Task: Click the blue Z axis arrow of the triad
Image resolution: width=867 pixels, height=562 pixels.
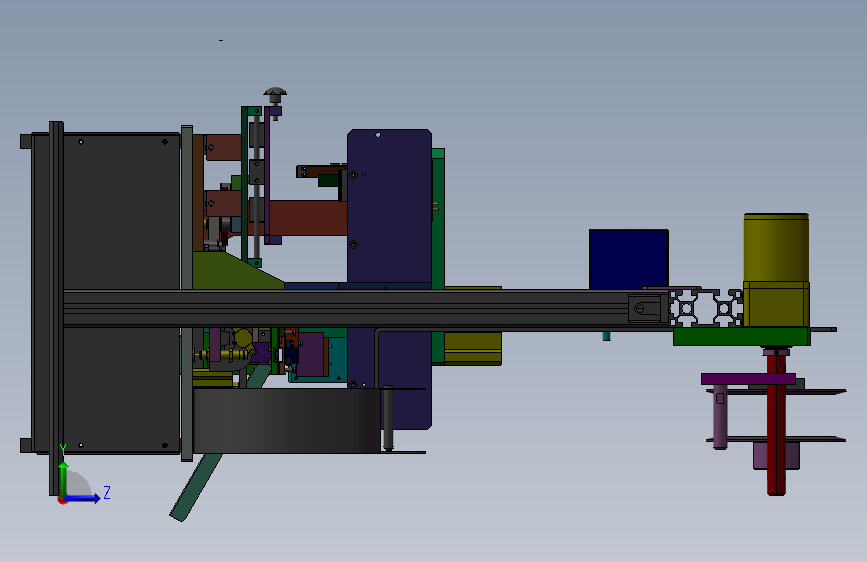Action: pyautogui.click(x=82, y=498)
